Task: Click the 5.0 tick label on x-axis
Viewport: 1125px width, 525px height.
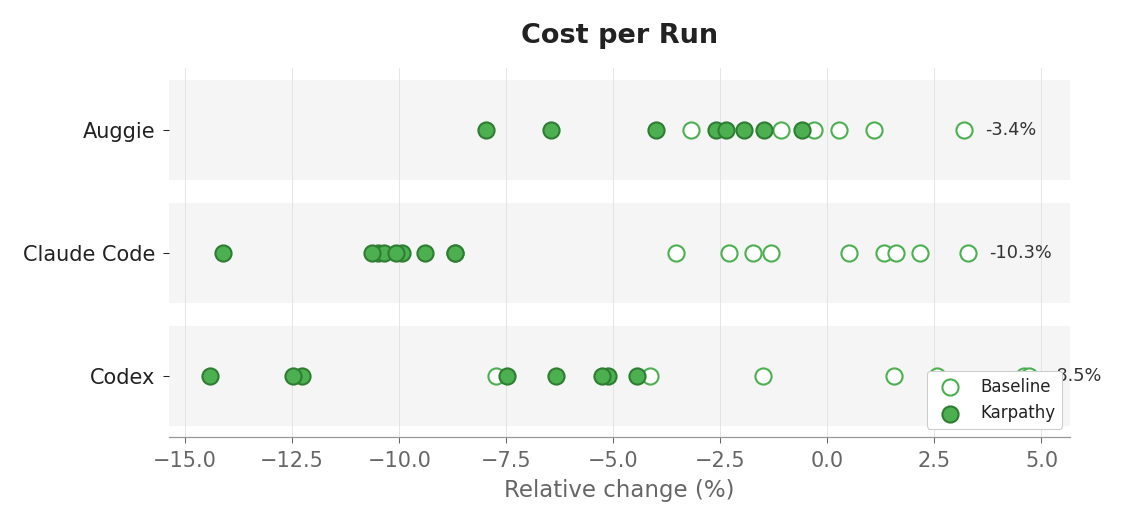Action: [x=1041, y=459]
